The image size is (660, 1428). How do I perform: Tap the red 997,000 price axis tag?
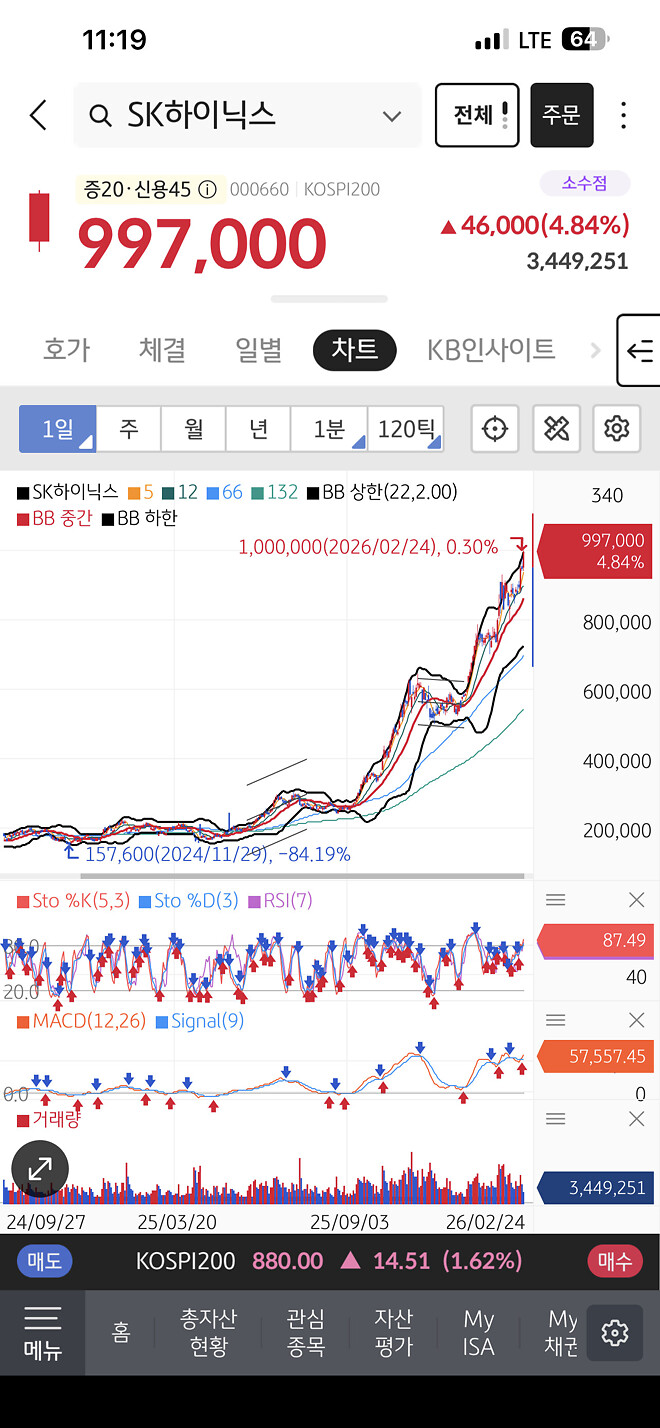(594, 551)
